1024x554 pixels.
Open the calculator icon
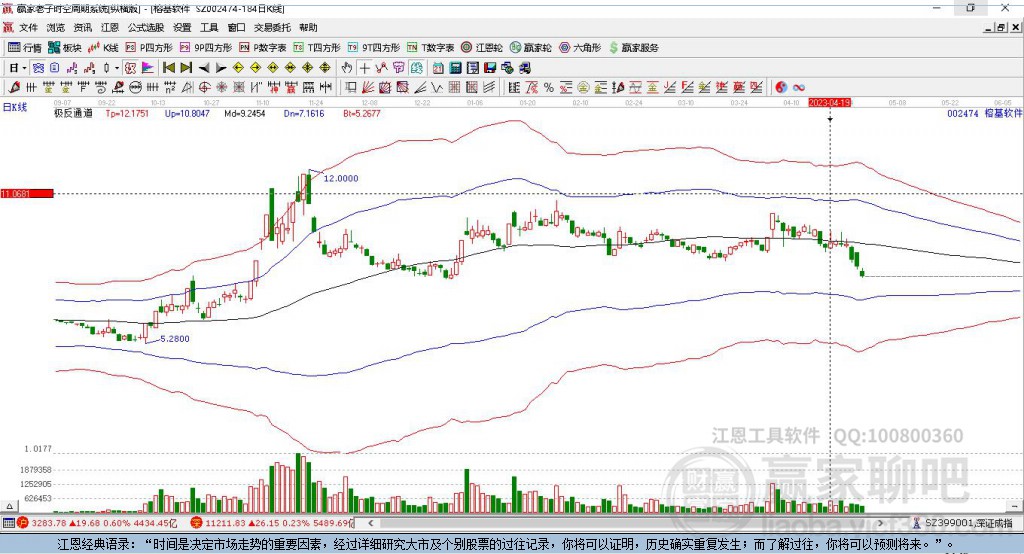coord(455,68)
